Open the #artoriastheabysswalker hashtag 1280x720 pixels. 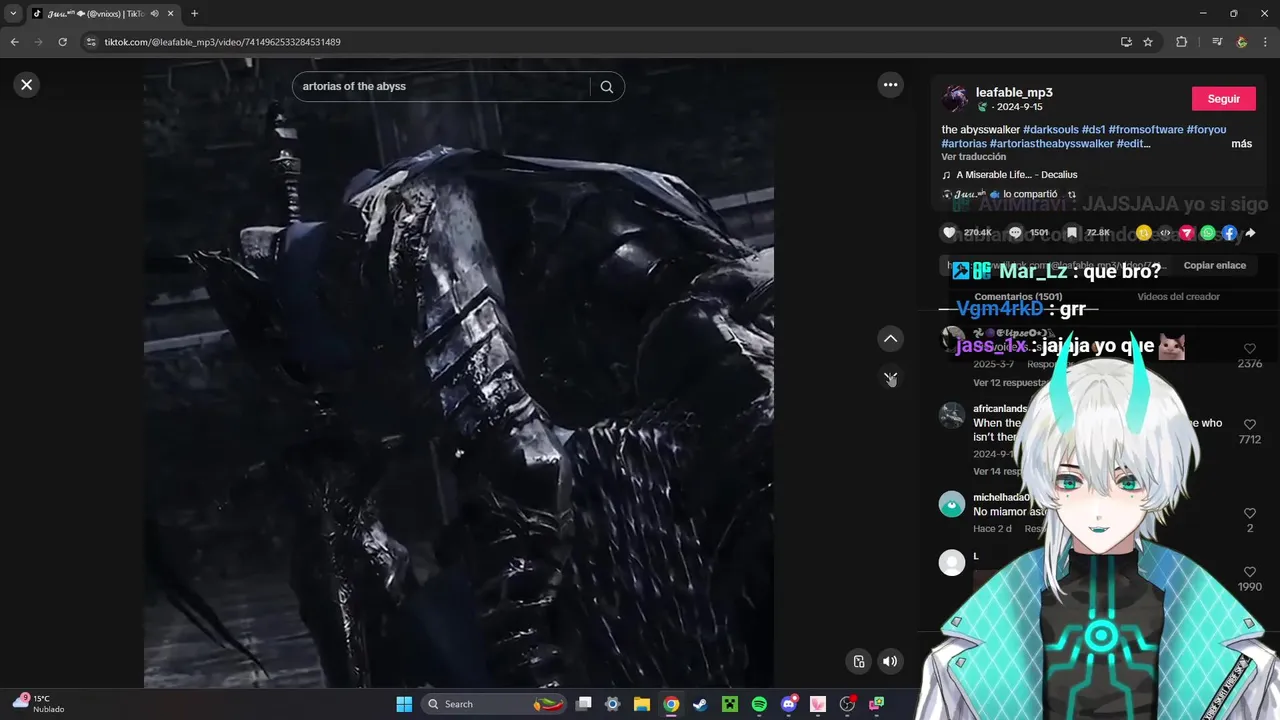(x=1051, y=144)
